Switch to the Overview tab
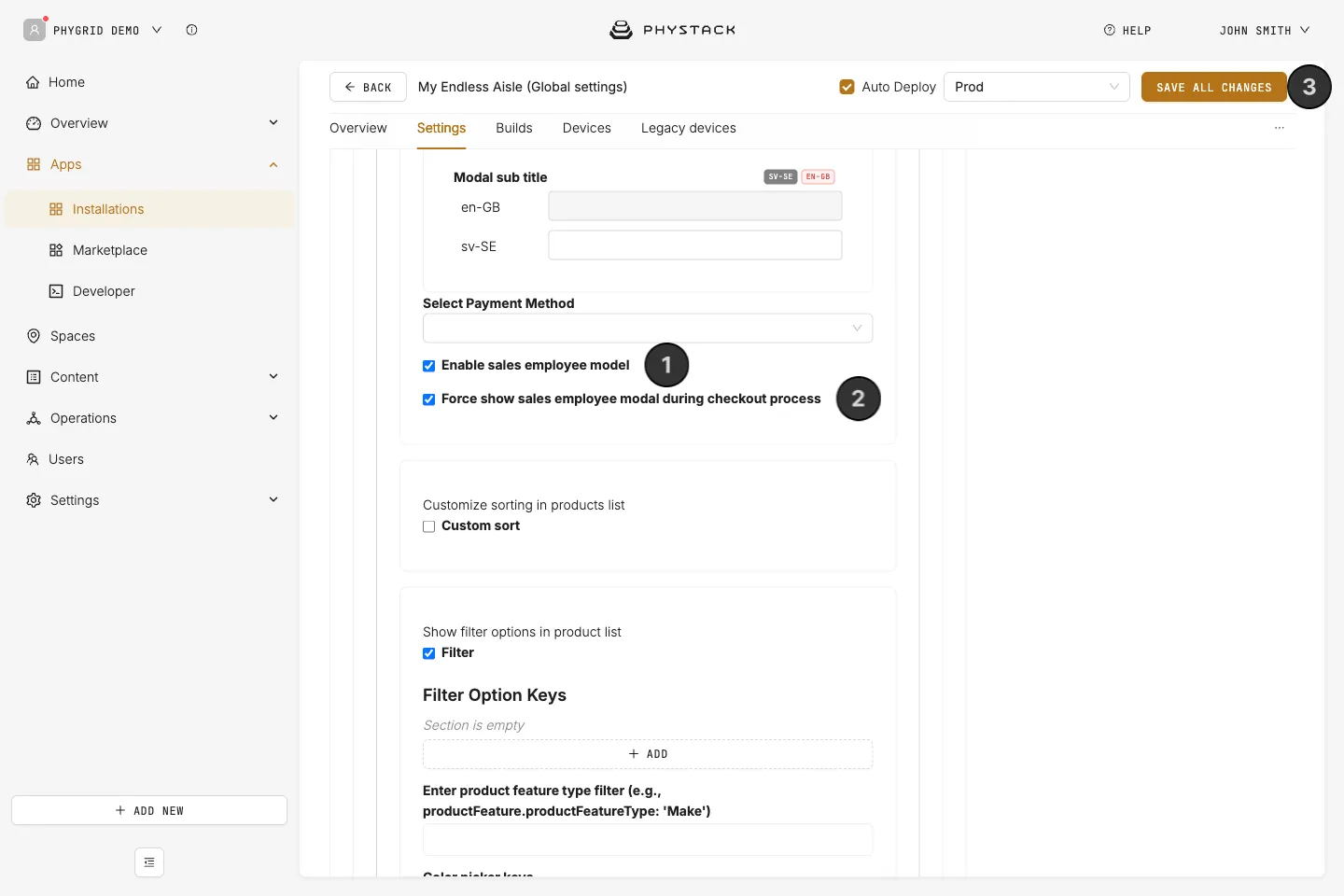This screenshot has width=1344, height=896. pos(358,128)
